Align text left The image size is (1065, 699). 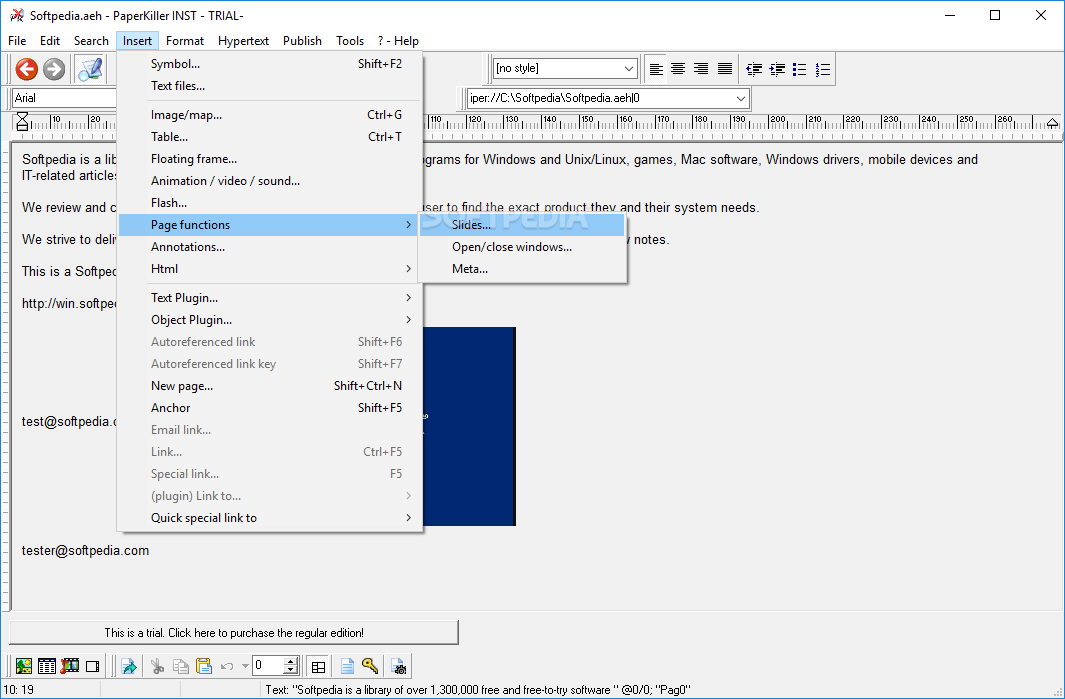pyautogui.click(x=656, y=69)
